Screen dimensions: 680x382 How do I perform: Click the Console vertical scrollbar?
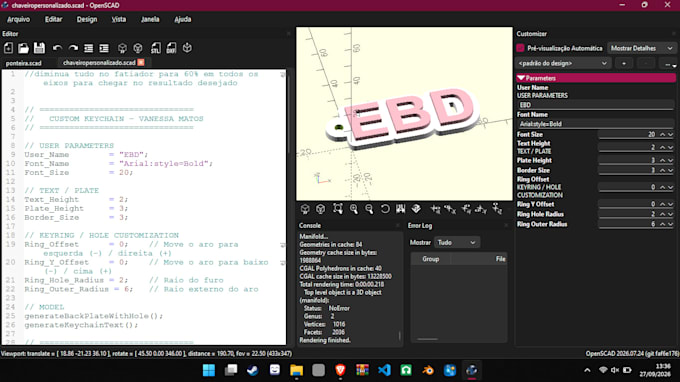399,336
